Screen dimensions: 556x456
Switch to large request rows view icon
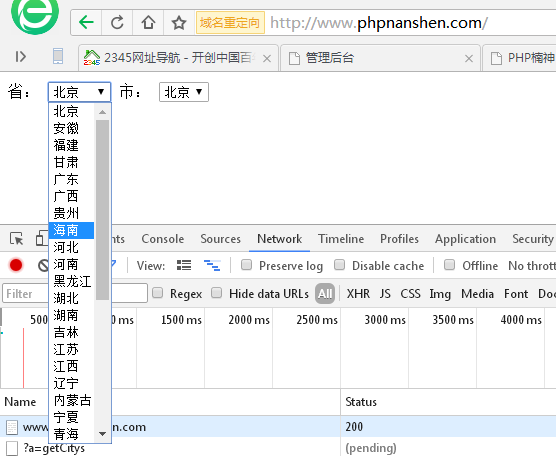point(184,265)
